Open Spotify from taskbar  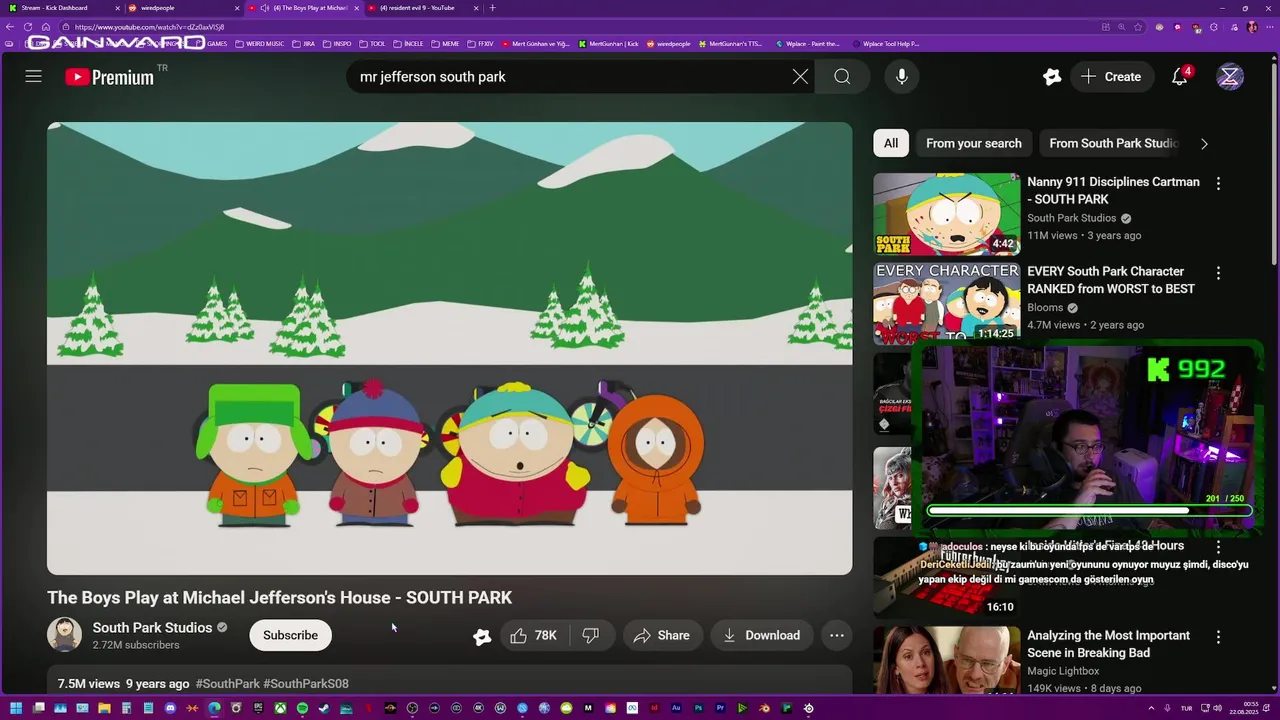click(x=302, y=708)
